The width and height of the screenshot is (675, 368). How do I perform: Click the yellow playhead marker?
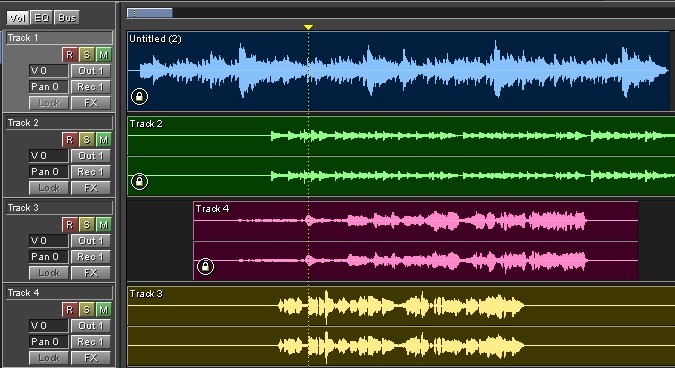coord(308,27)
